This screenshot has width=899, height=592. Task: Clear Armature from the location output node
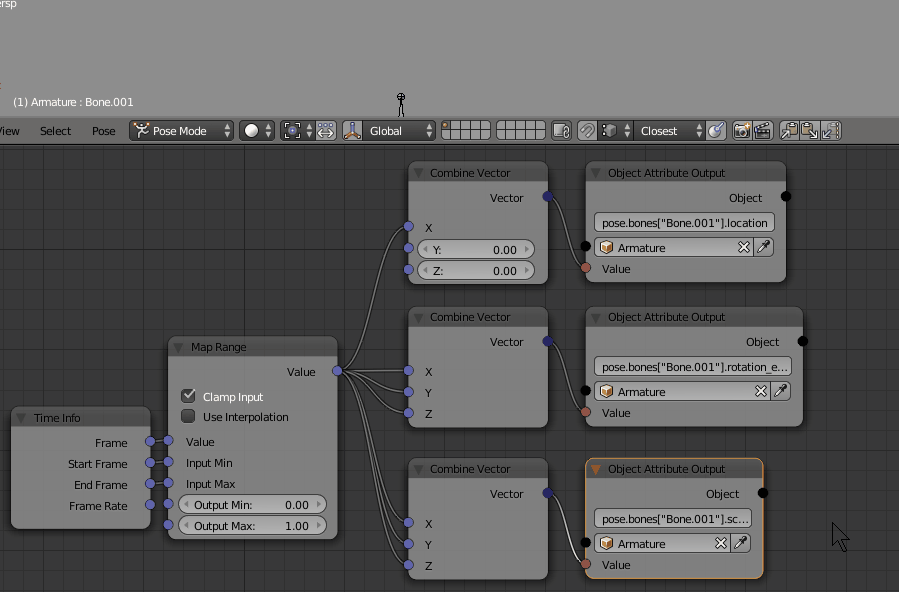pos(744,247)
